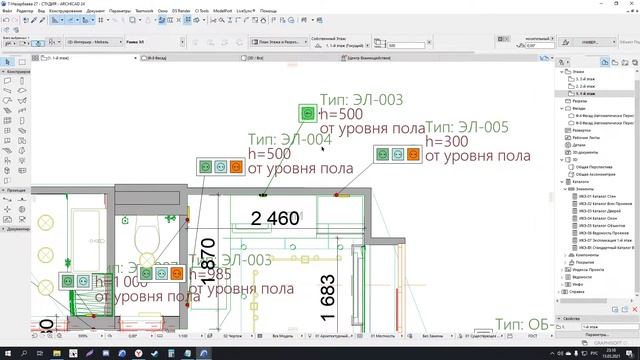Select the Marquee tool in toolbox

(22, 62)
